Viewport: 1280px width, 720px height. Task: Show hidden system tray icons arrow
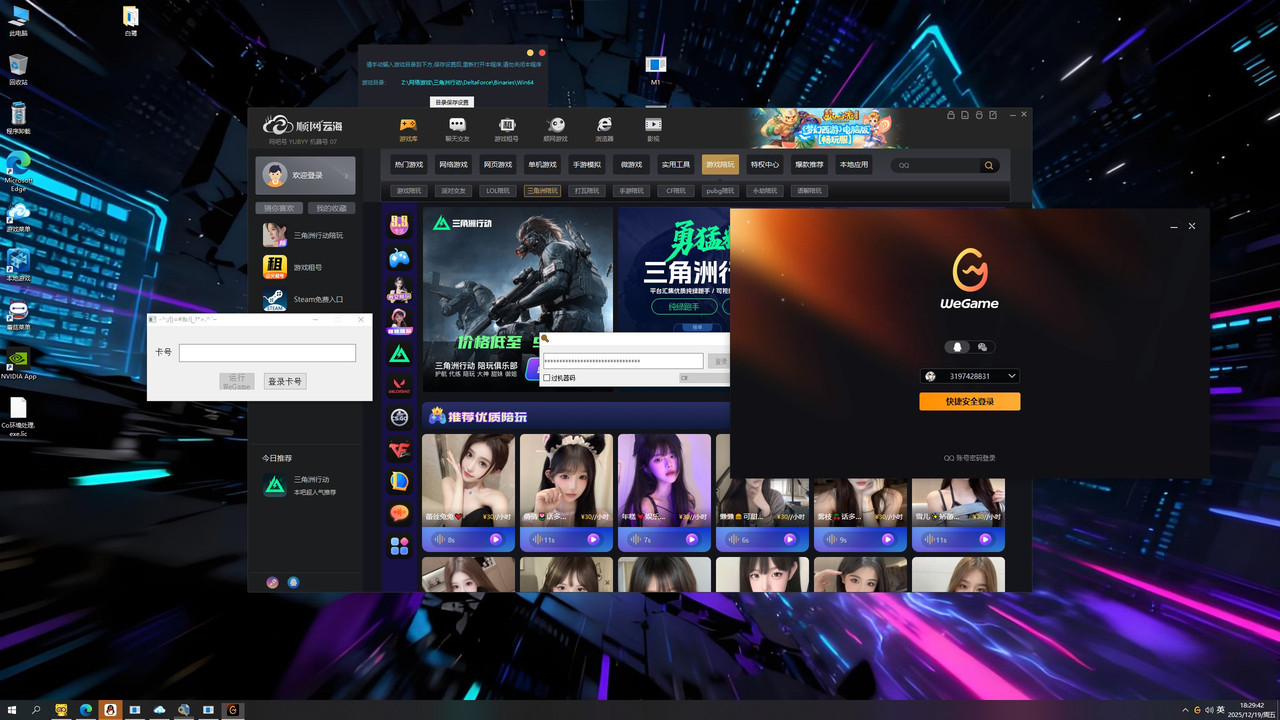[1185, 710]
